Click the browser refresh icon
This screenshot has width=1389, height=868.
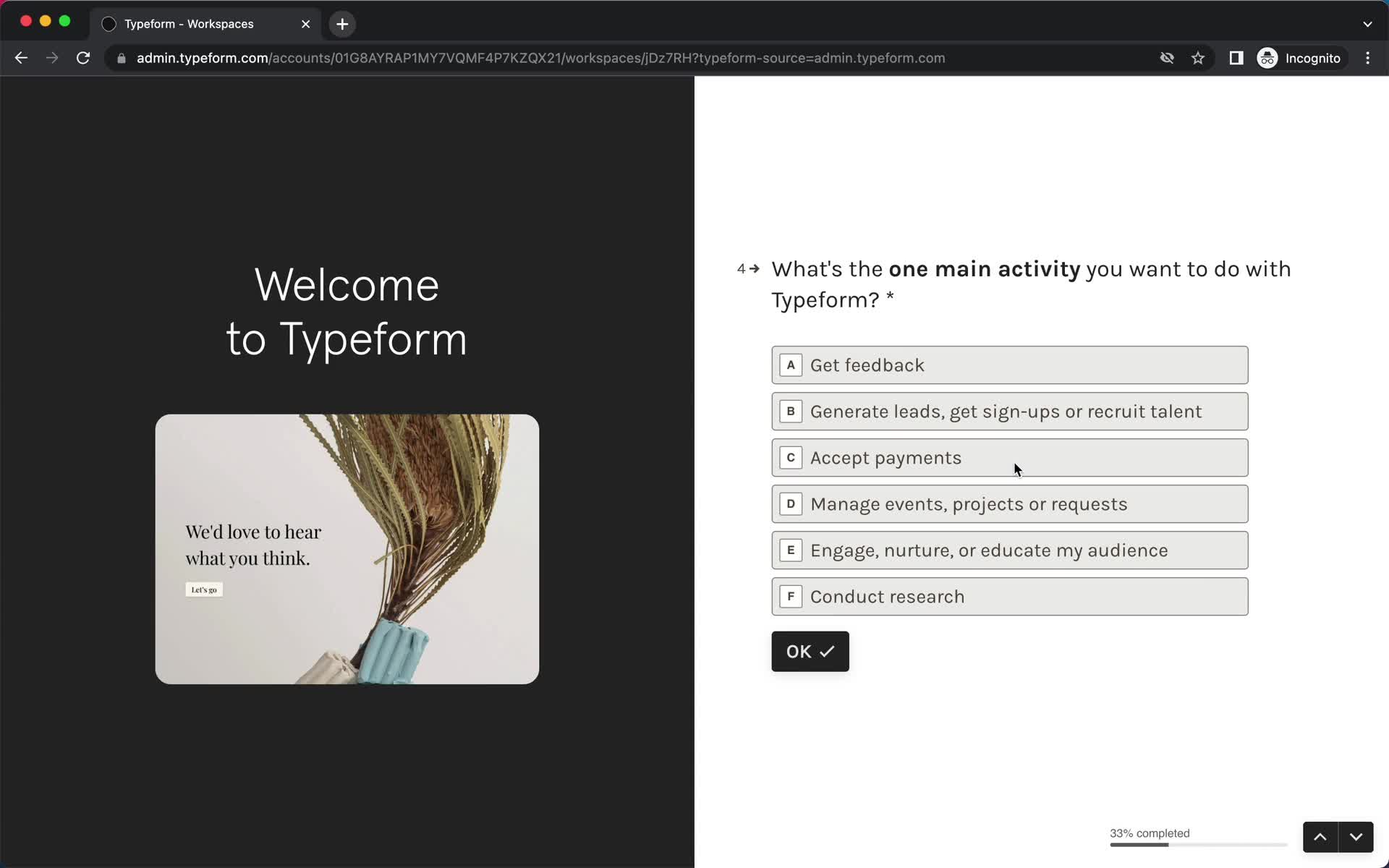click(x=84, y=58)
